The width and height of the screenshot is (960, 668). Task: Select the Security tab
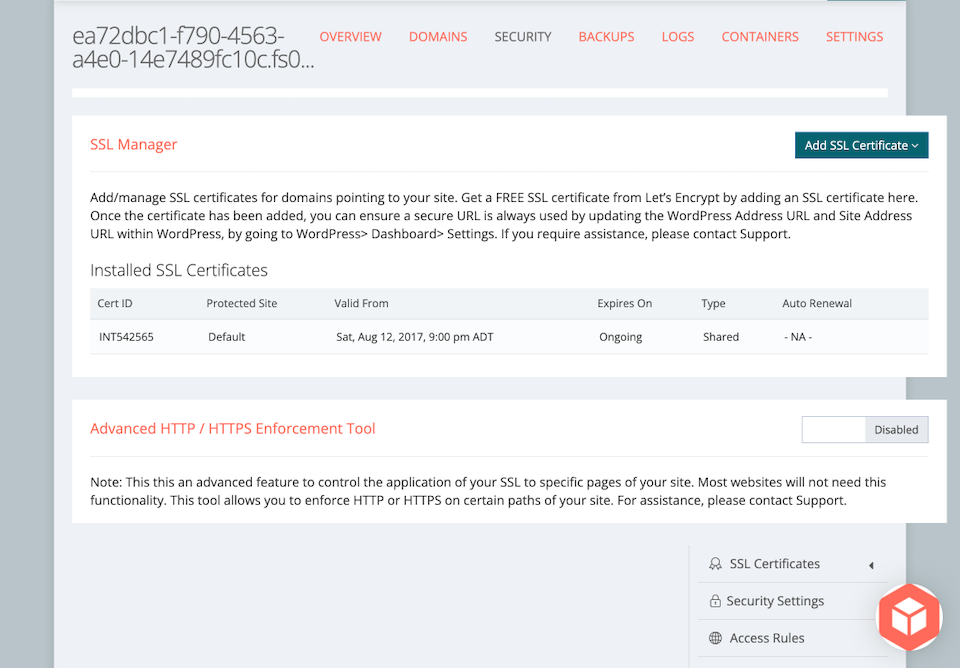[x=523, y=37]
